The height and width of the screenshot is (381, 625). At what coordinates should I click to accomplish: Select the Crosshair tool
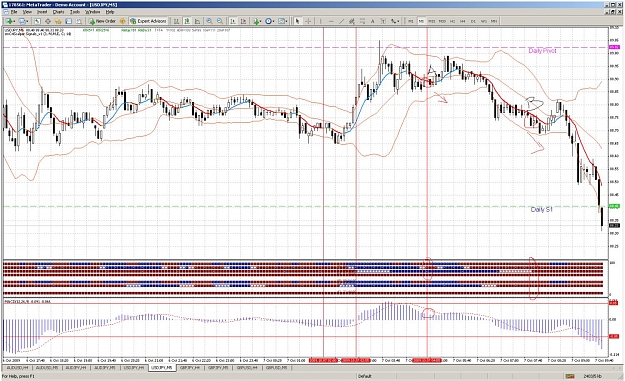pos(308,21)
